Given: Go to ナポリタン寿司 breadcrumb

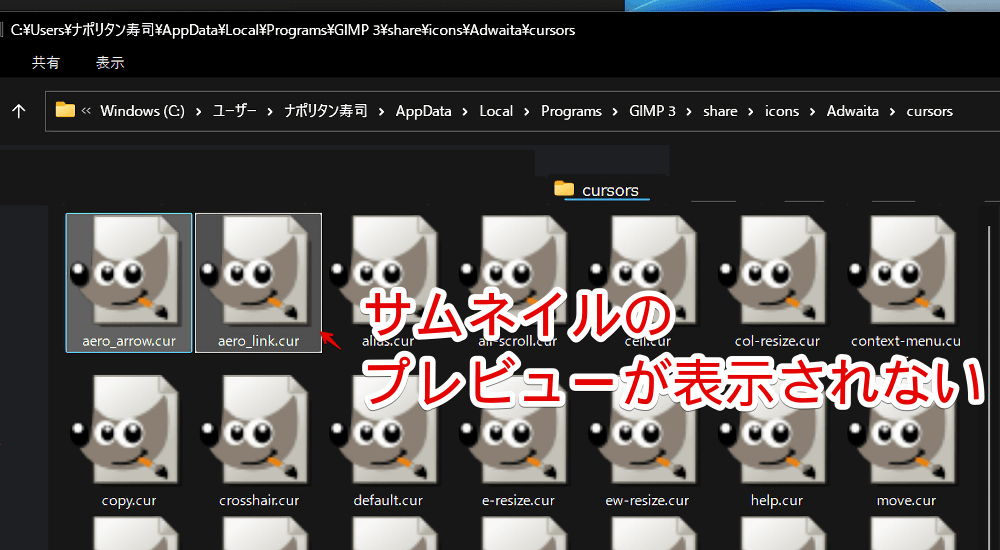Looking at the screenshot, I should click(x=326, y=111).
